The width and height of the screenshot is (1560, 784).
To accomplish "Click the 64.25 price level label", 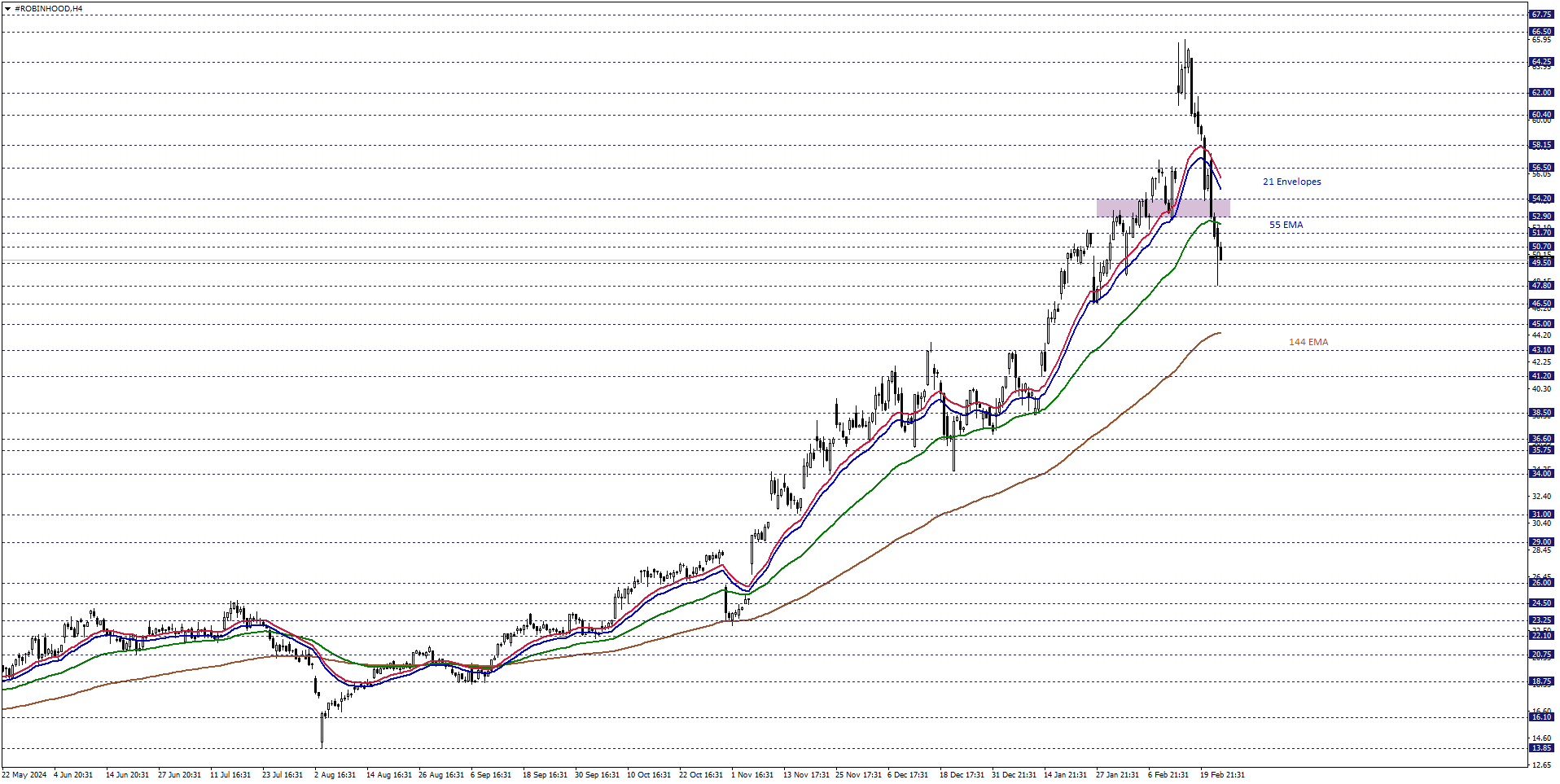I will point(1541,62).
